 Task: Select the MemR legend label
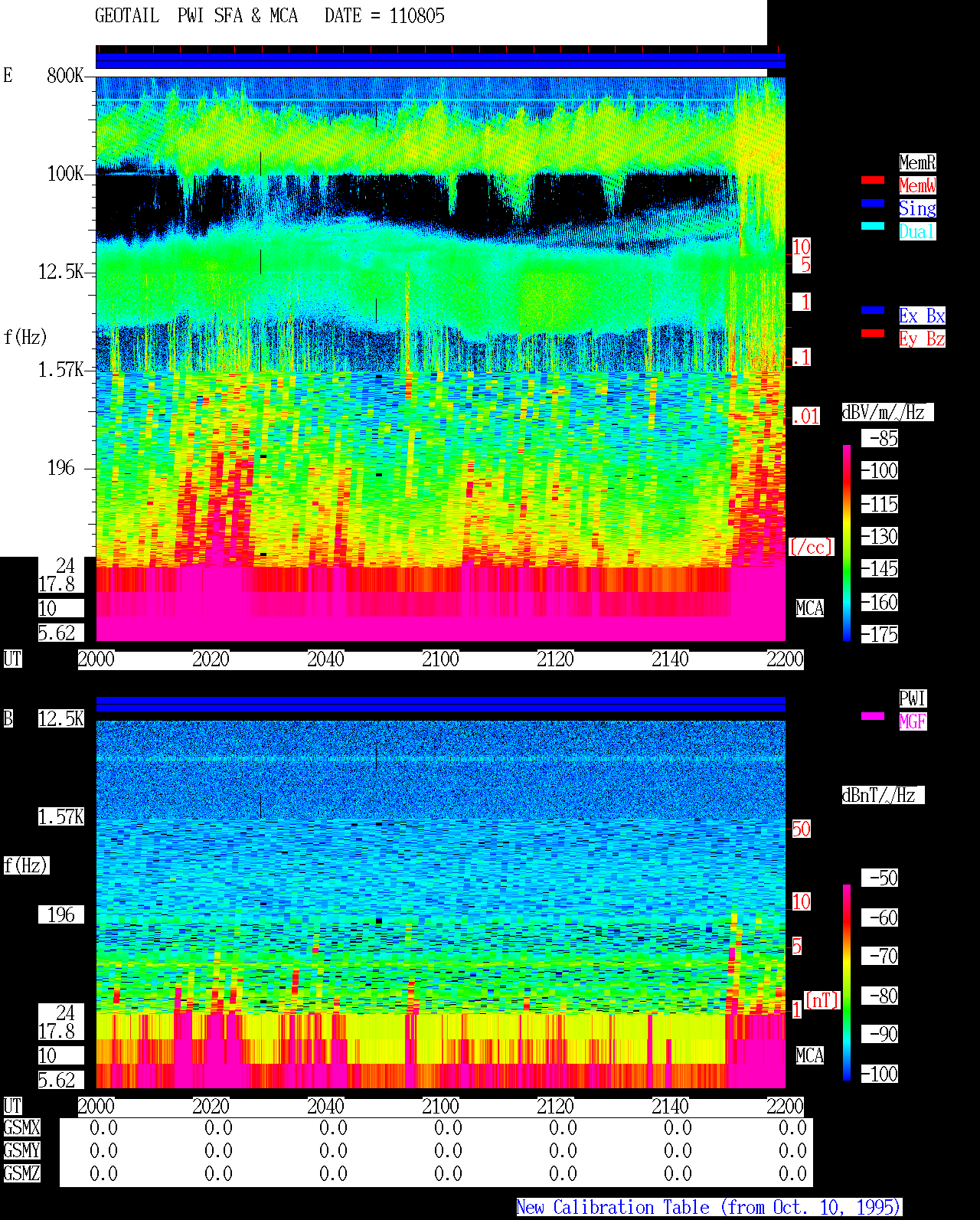(917, 162)
